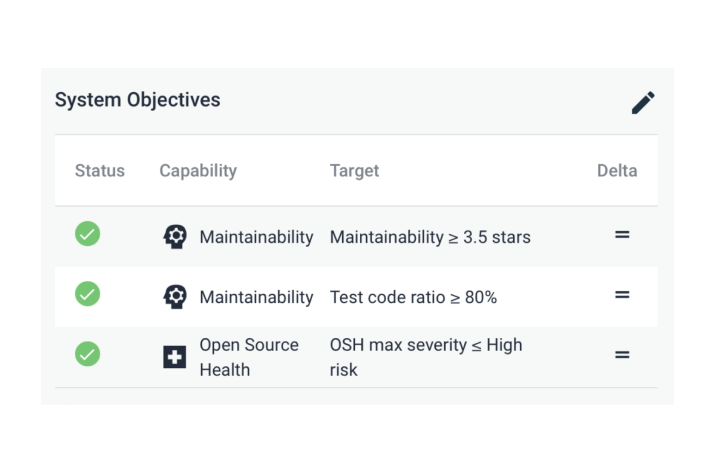Viewport: 716px width, 474px height.
Task: Click the Open Source Health medical cross icon
Action: pos(174,357)
